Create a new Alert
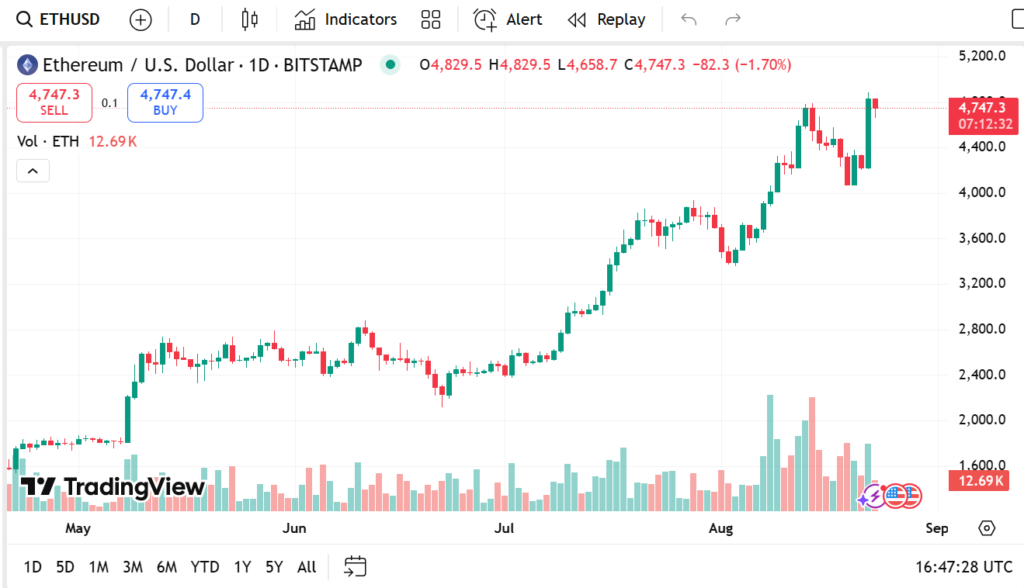1024x588 pixels. pos(508,19)
